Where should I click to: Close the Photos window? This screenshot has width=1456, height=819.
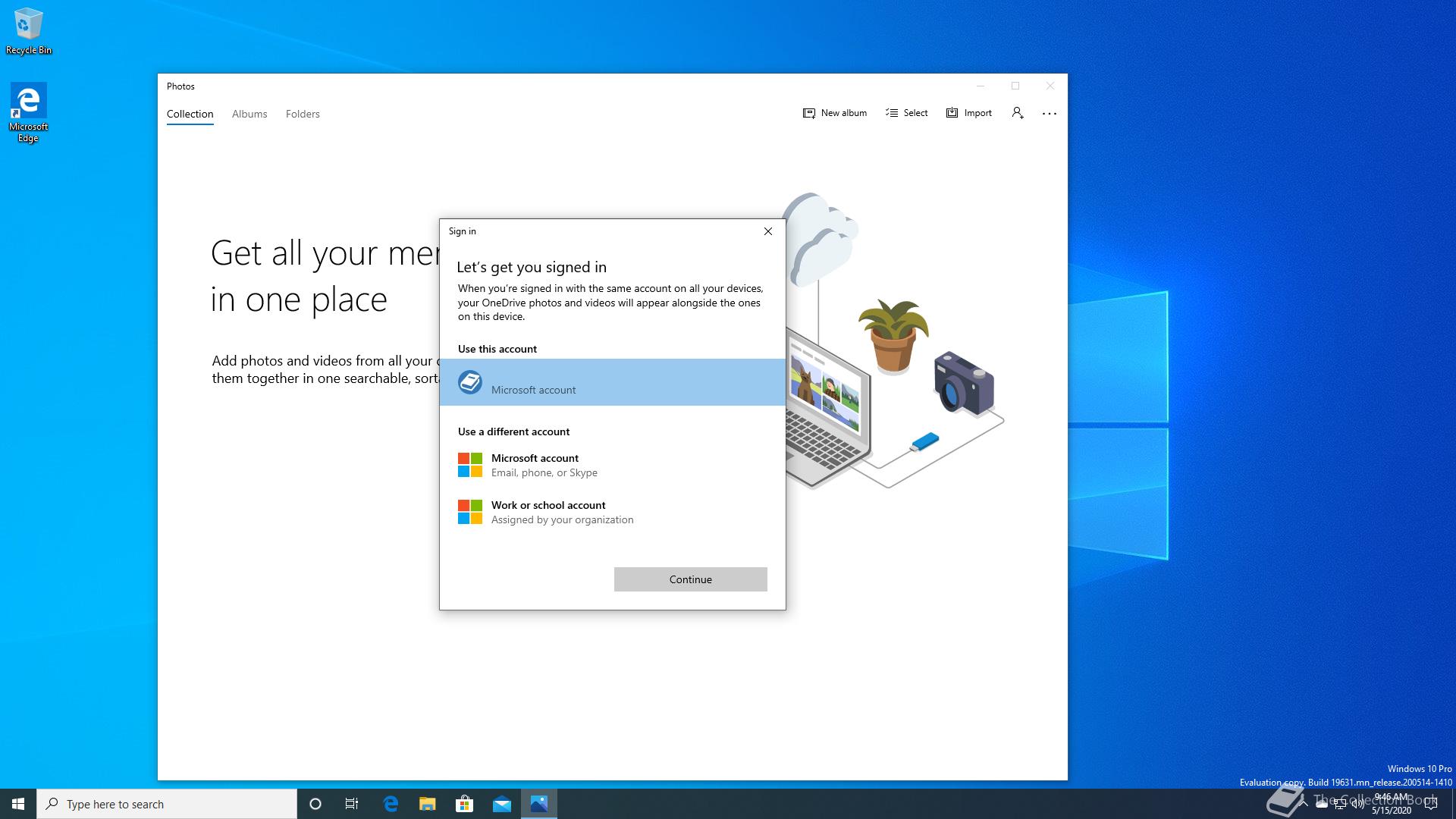click(1050, 86)
